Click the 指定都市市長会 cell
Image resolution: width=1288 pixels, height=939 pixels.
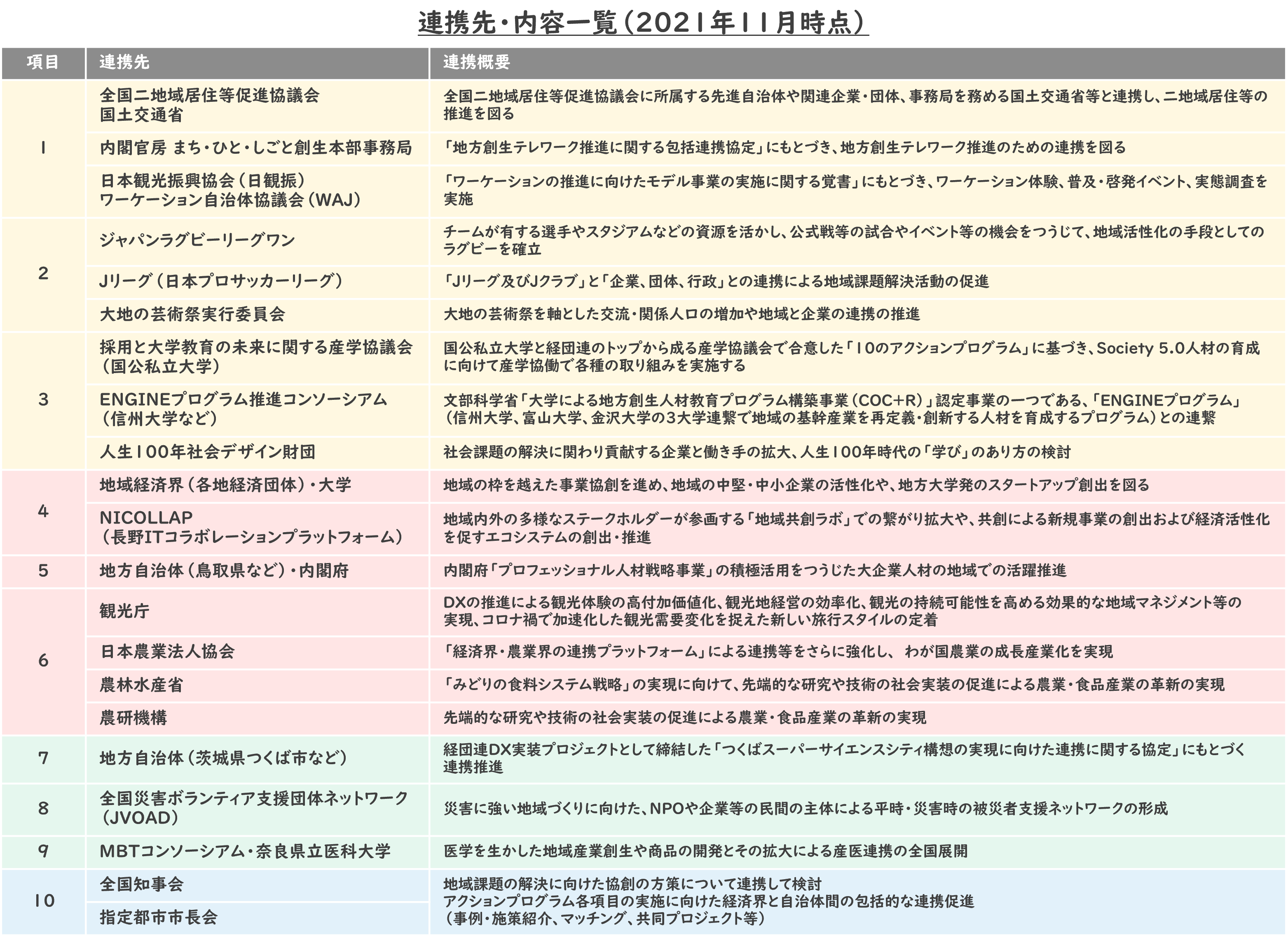coord(159,917)
